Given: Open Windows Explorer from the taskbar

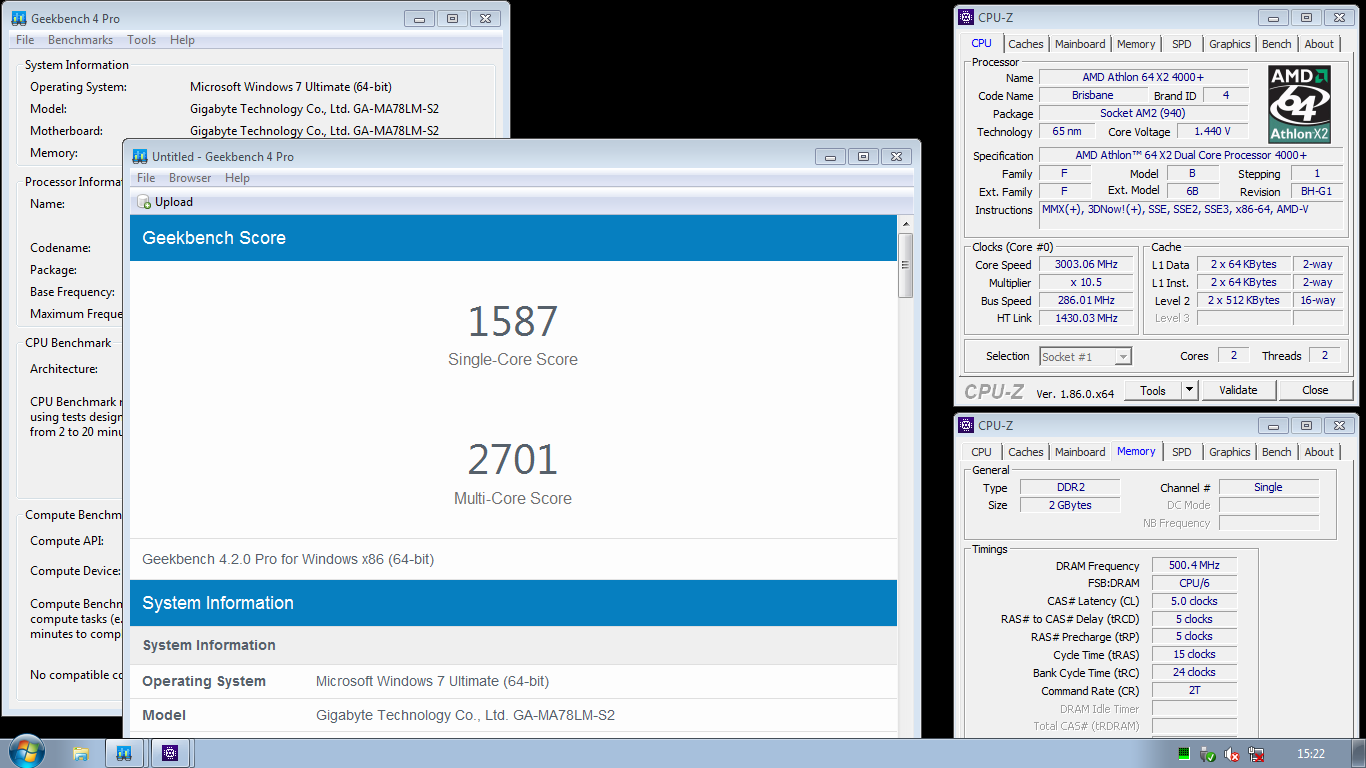Looking at the screenshot, I should coord(81,753).
